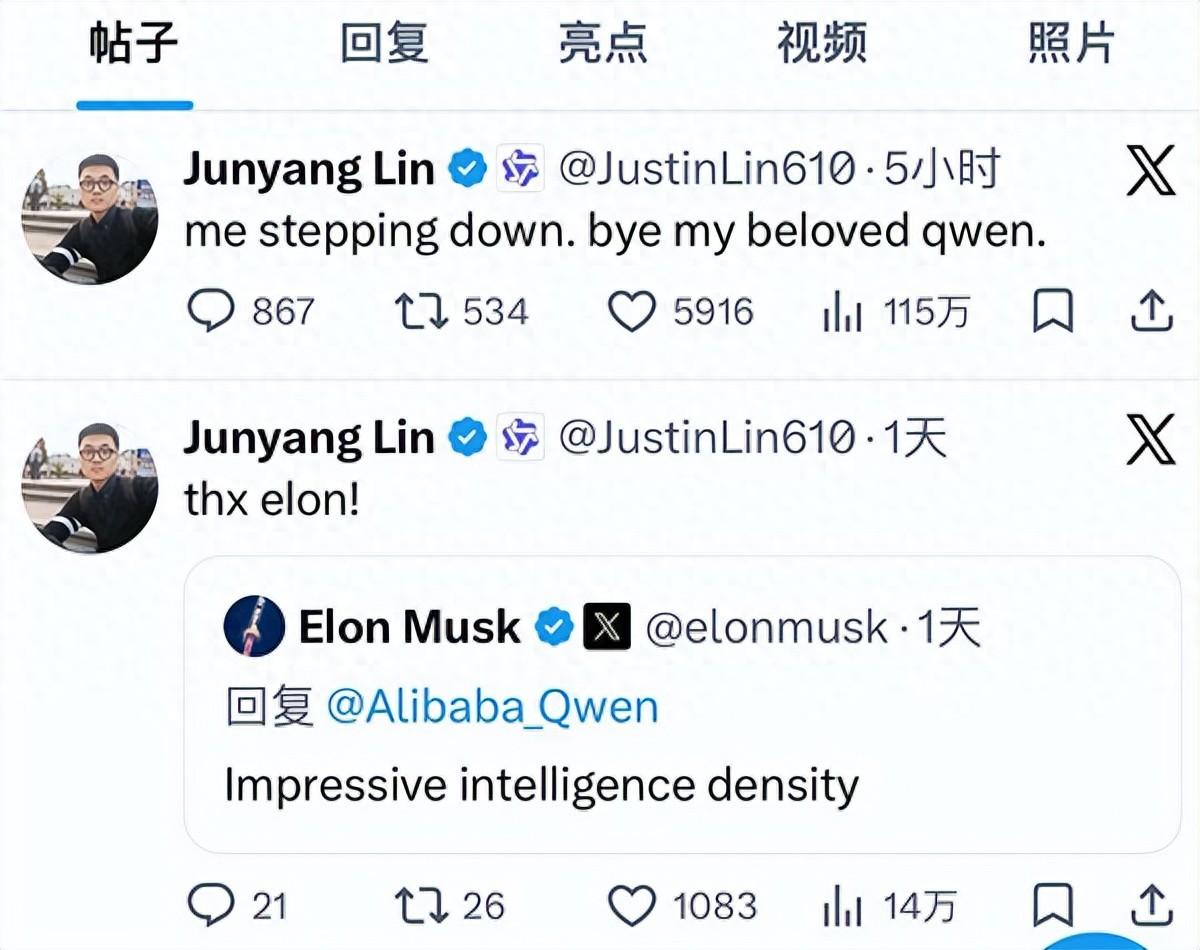Screen dimensions: 1200x950
Task: Open replies on the 'stepping down' post
Action: [x=210, y=312]
